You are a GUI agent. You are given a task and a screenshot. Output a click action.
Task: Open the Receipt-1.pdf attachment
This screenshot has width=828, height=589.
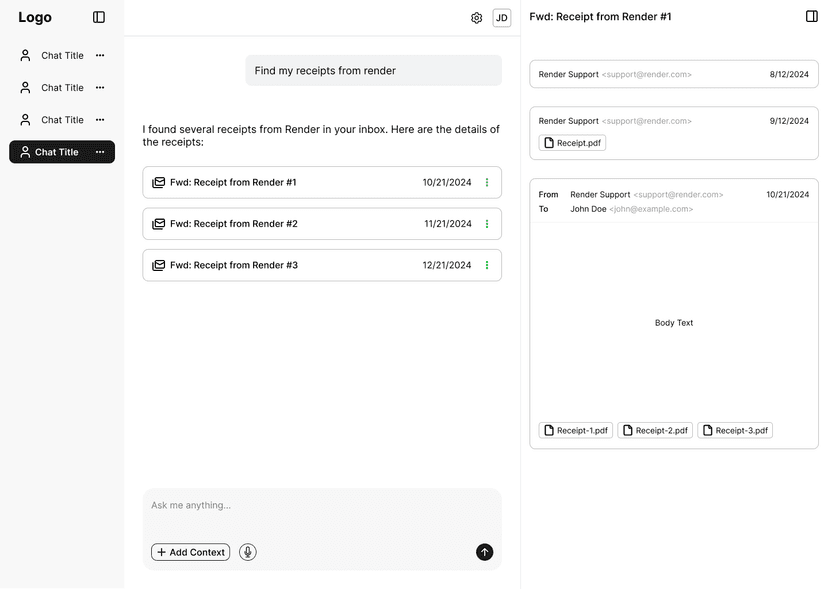[x=576, y=431]
